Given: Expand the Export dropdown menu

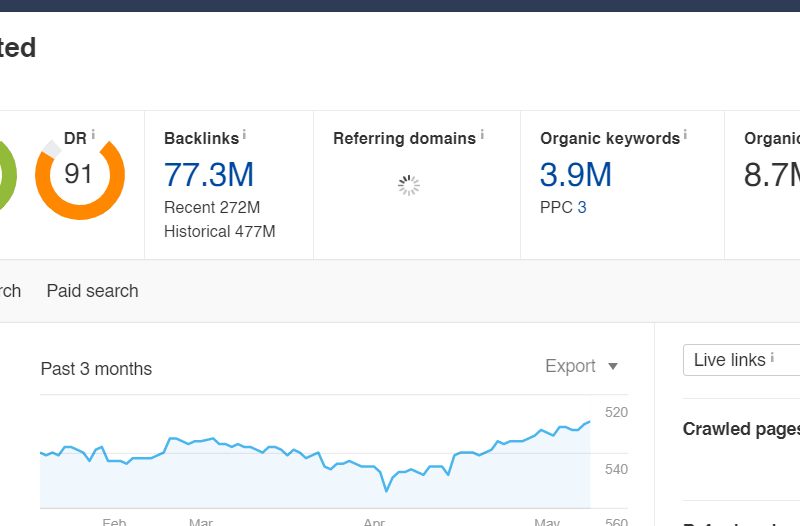Looking at the screenshot, I should point(582,366).
